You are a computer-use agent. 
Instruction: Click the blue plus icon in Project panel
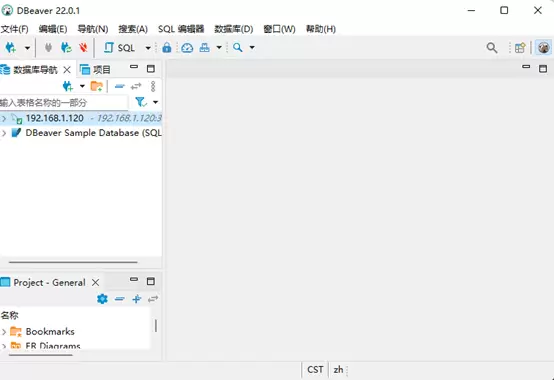pyautogui.click(x=136, y=299)
